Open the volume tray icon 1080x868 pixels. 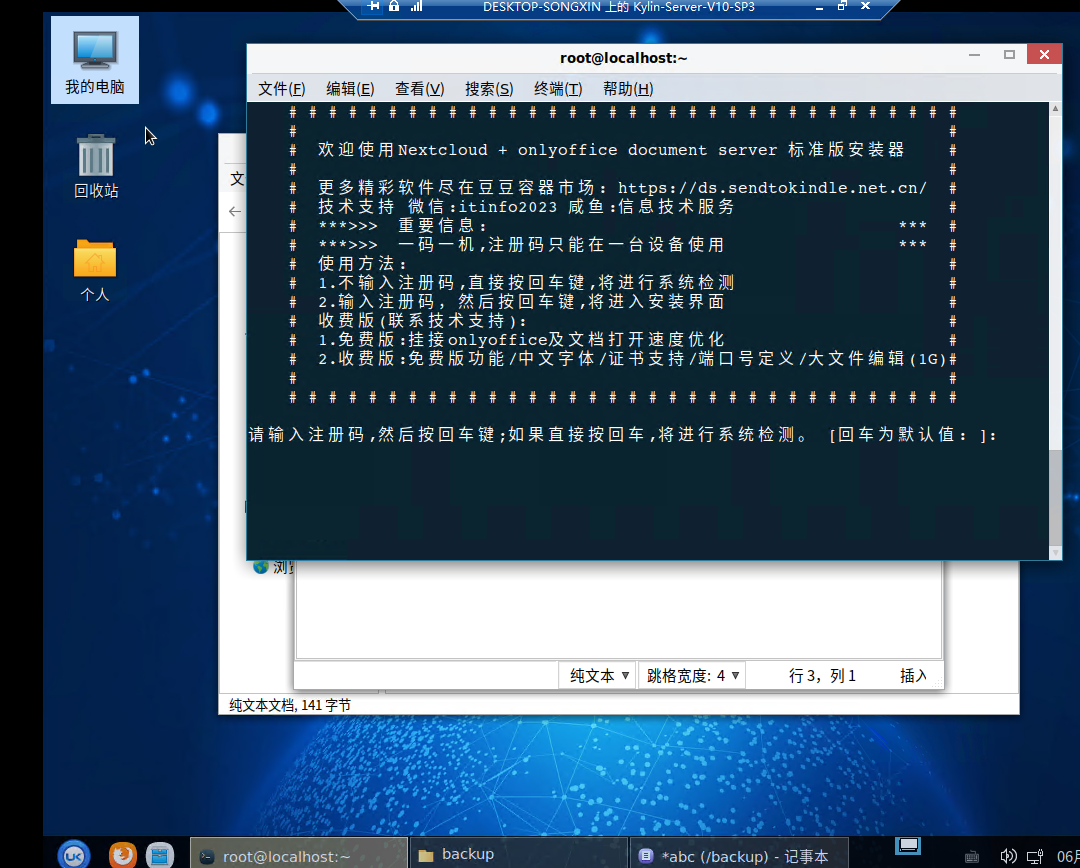click(x=1008, y=856)
